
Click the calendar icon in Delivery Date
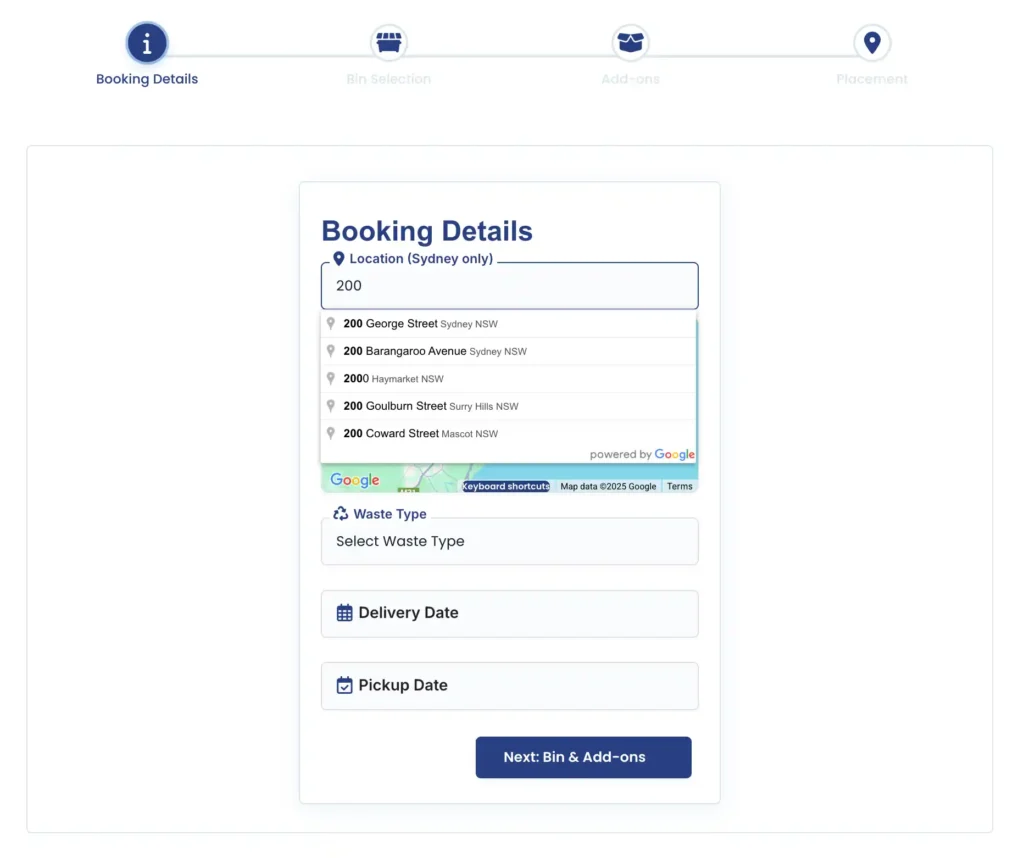(x=344, y=612)
